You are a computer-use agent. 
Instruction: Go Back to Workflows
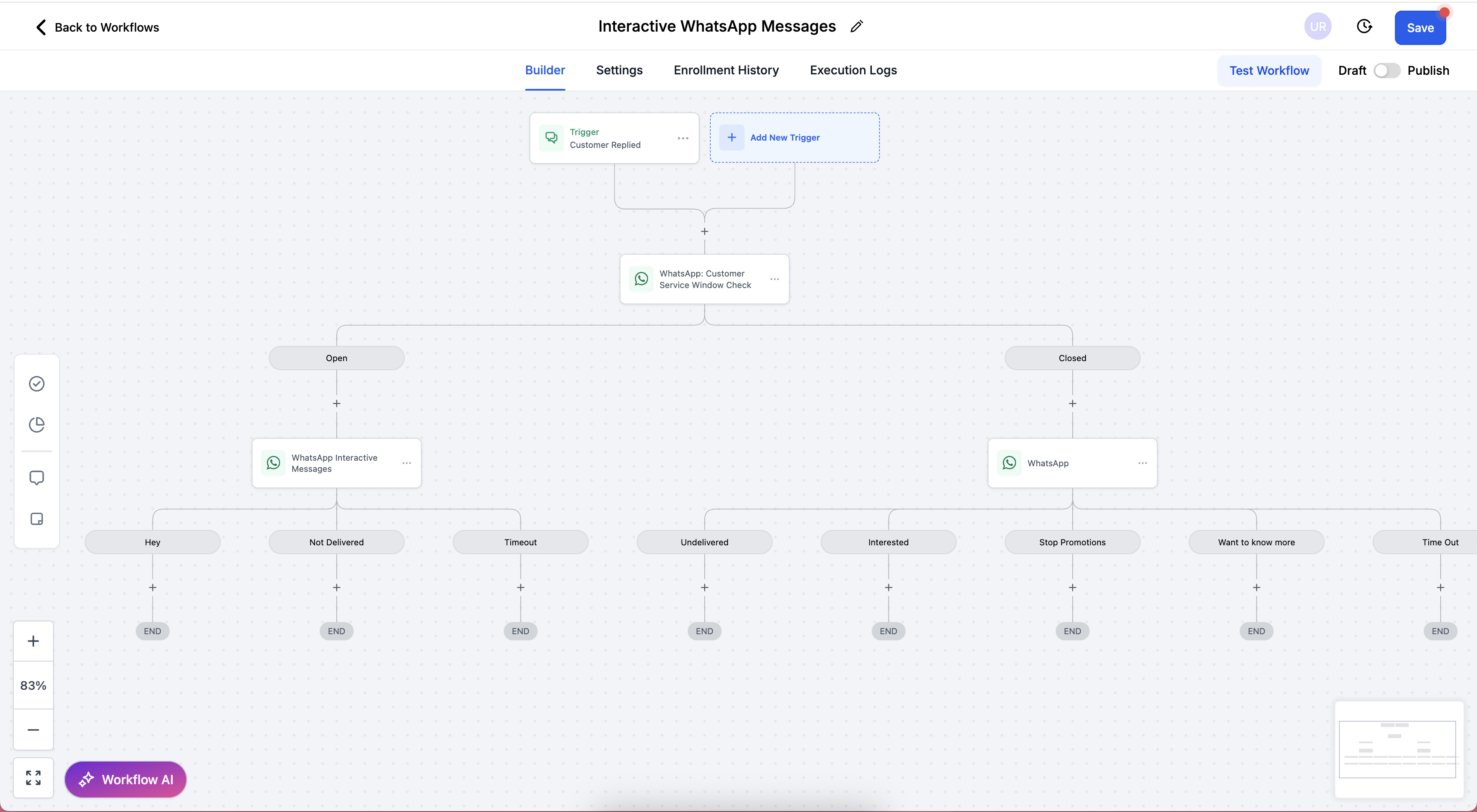(97, 27)
